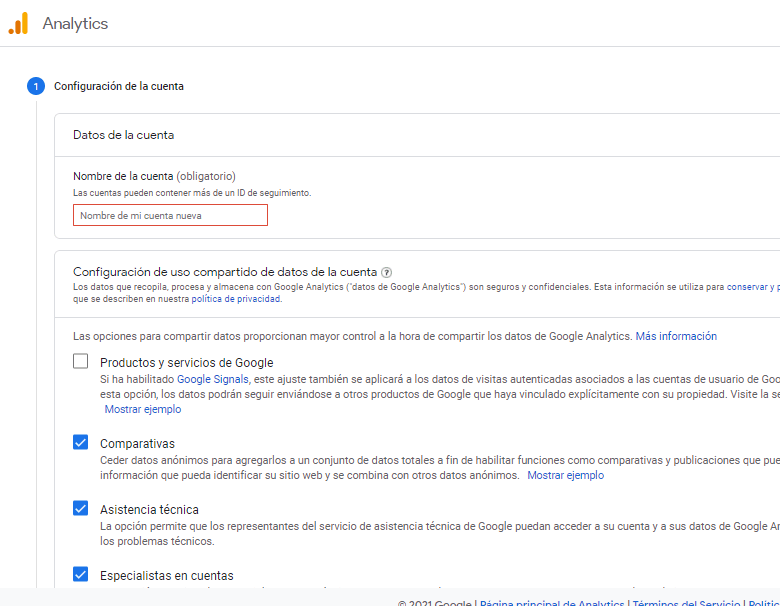Open Página principal de Analytics footer link
Viewport: 780px width, 606px height.
(x=552, y=603)
